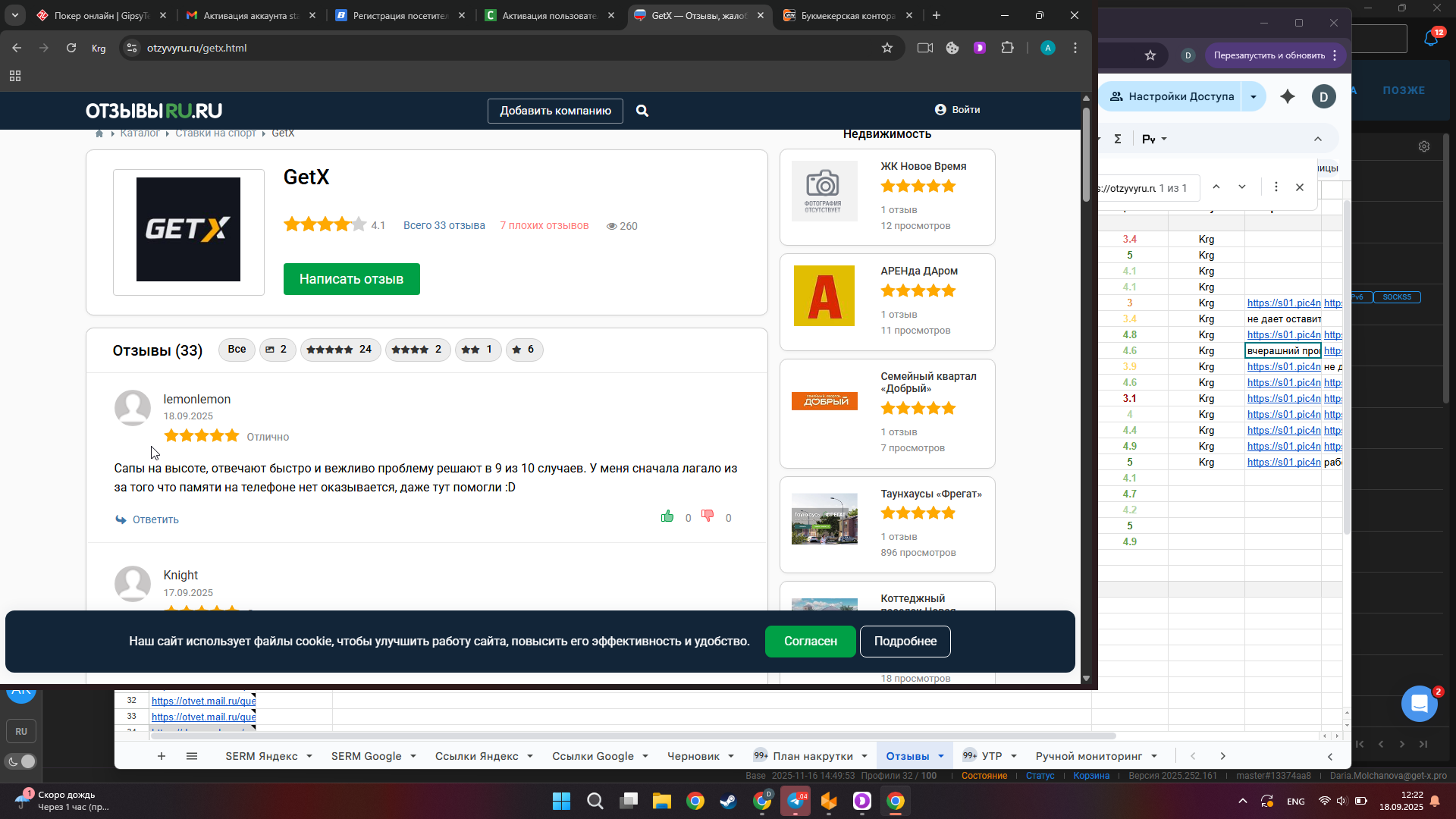The image size is (1456, 819).
Task: Go to home via breadcrumb house icon
Action: point(99,133)
